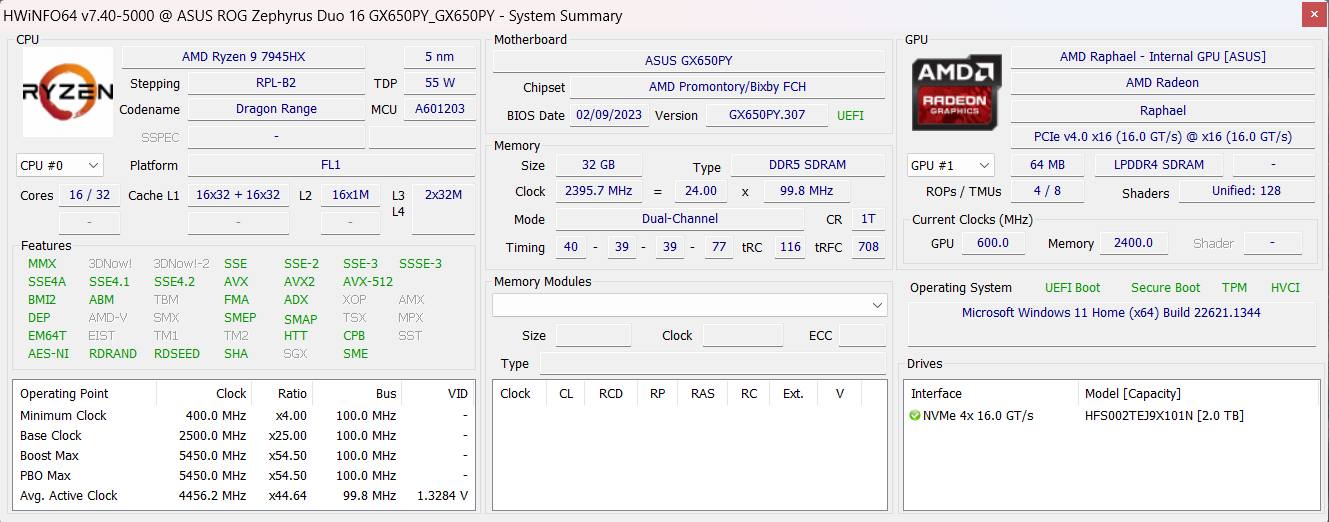Click the Secure Boot label
1329x522 pixels.
(1165, 287)
